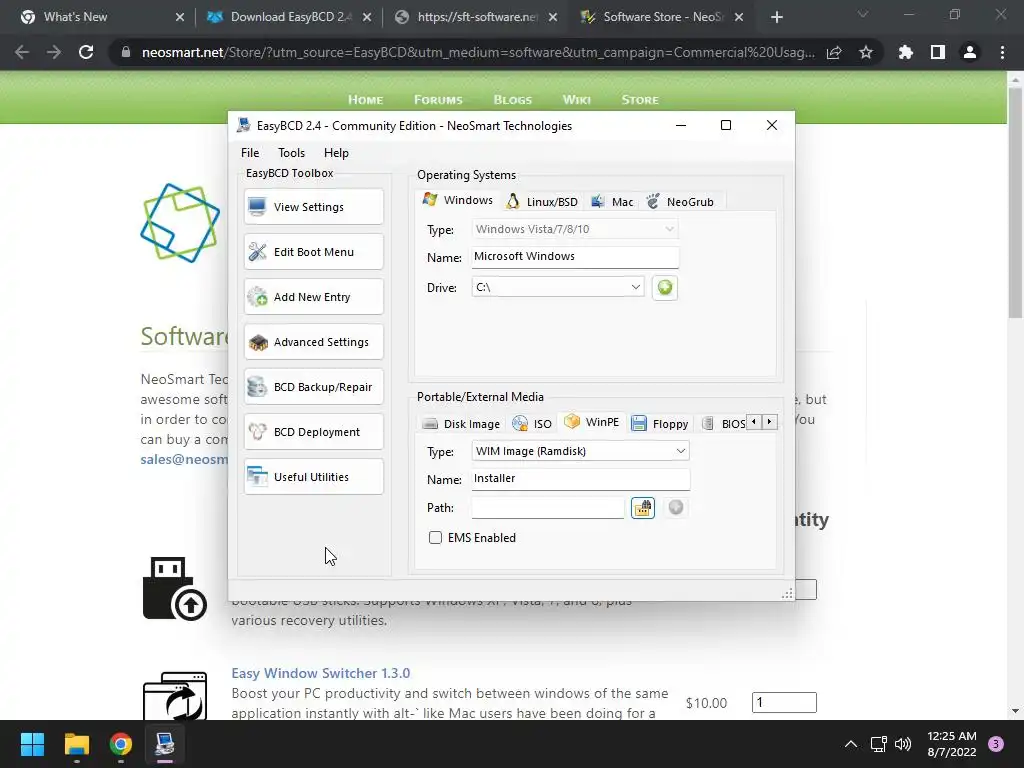Open Add New Entry section

(313, 297)
